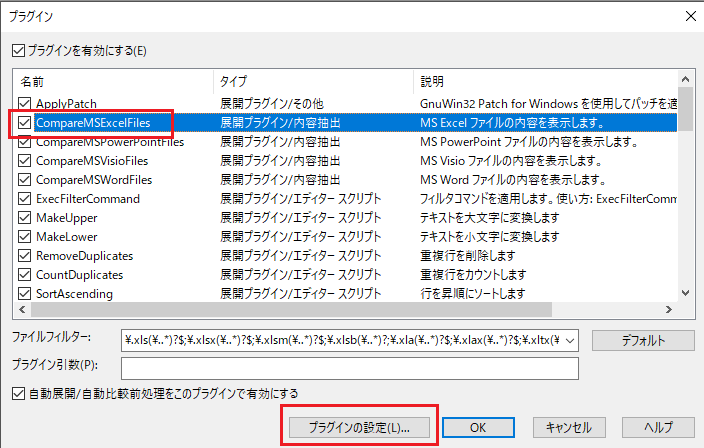Click the vertical scrollbar thumb
This screenshot has width=704, height=448.
[685, 109]
